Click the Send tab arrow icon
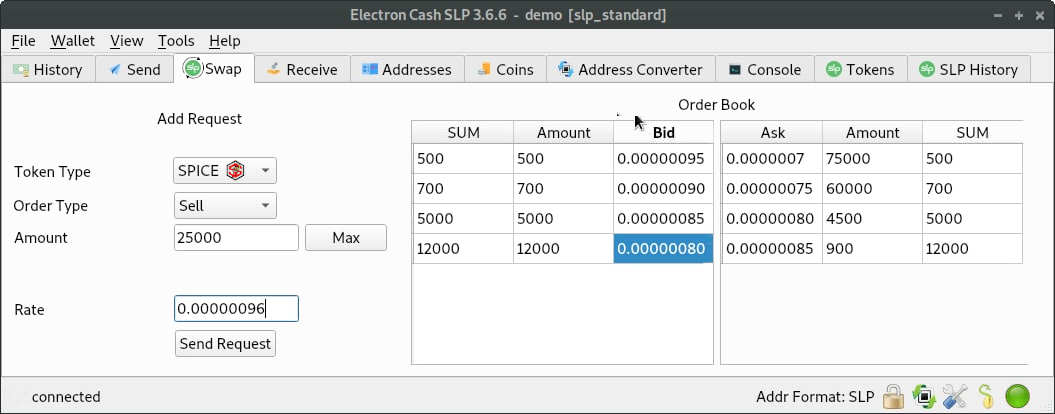The width and height of the screenshot is (1055, 414). (x=116, y=69)
